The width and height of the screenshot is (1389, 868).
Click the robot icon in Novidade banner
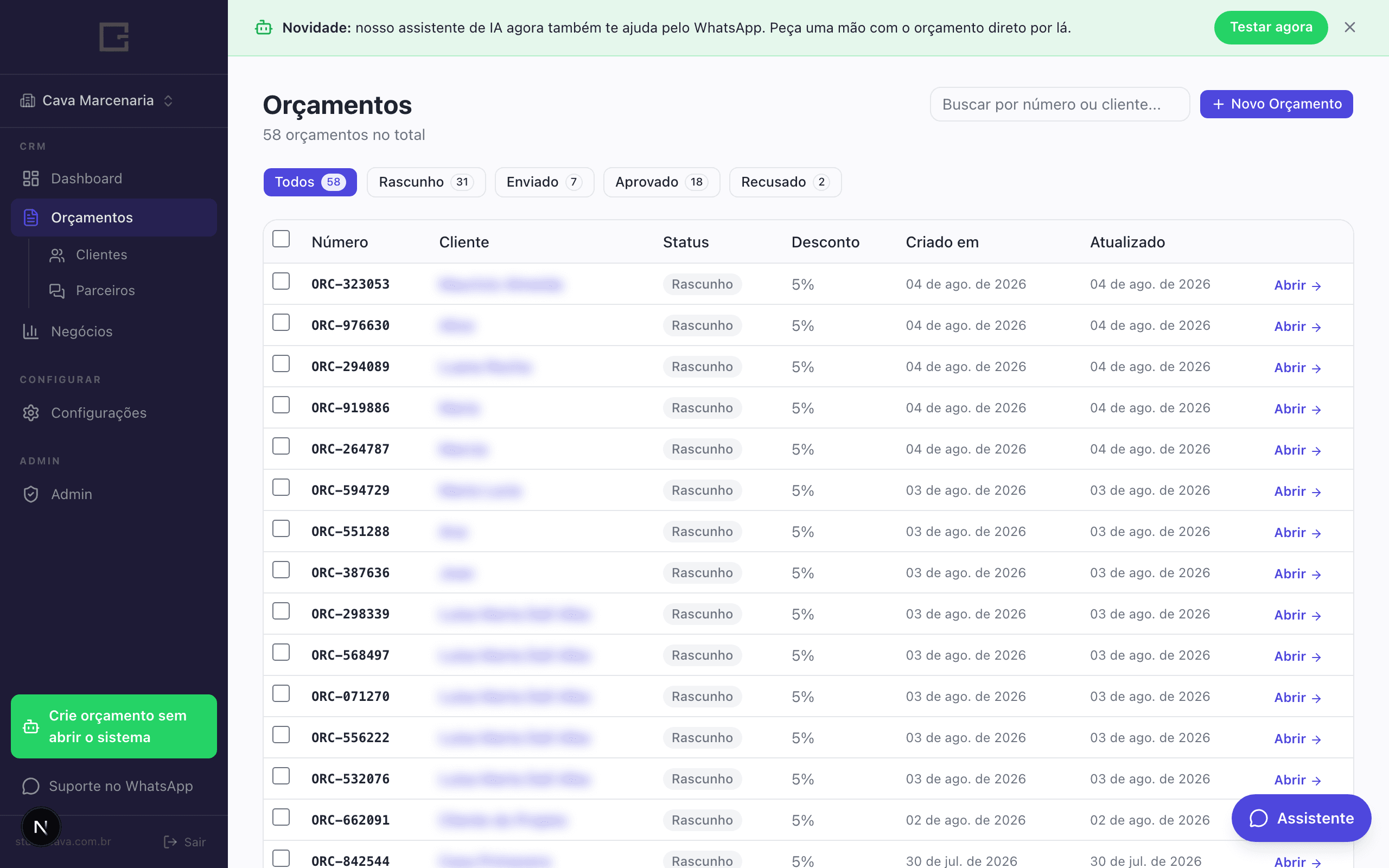[x=264, y=28]
